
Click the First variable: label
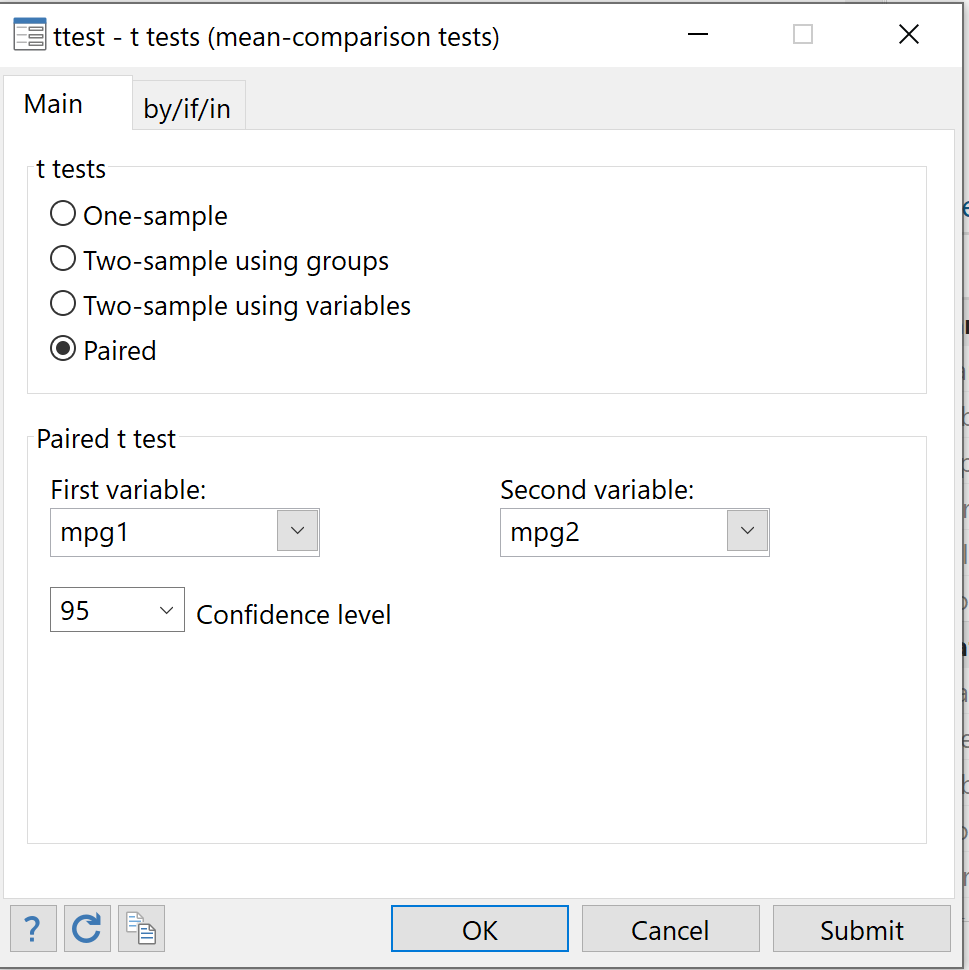[x=128, y=490]
